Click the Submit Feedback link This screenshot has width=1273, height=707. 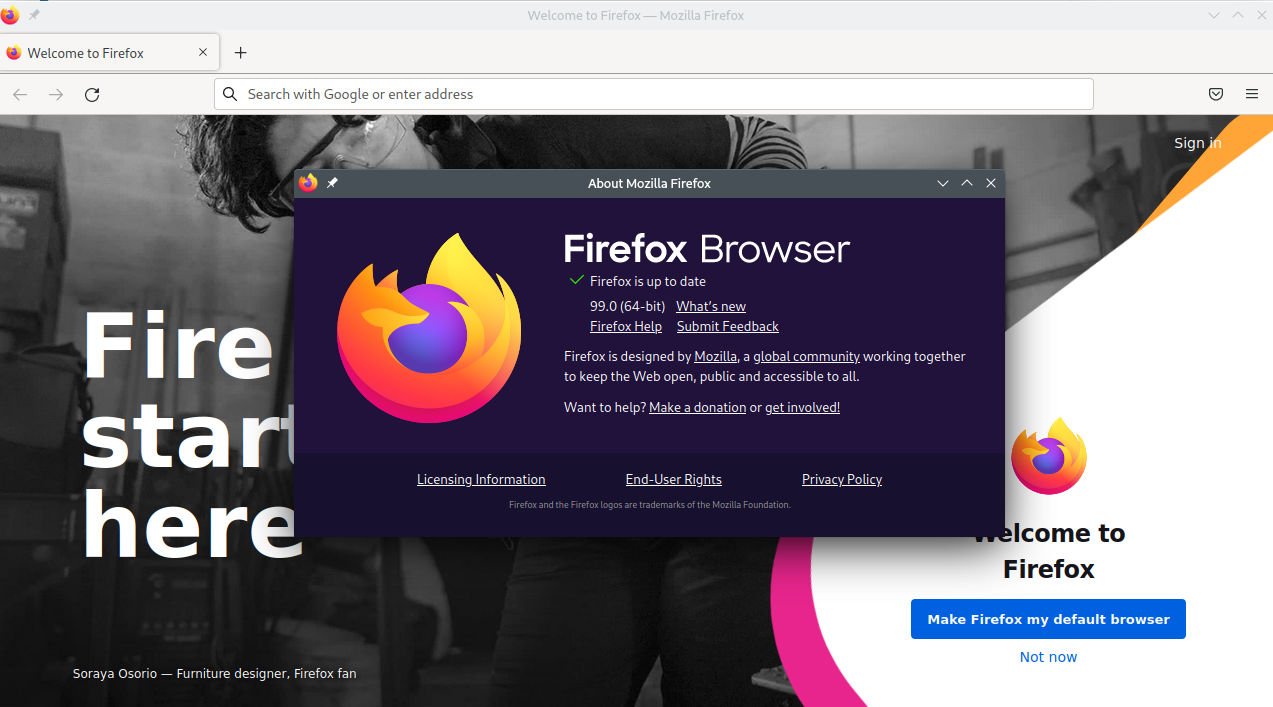pos(727,326)
